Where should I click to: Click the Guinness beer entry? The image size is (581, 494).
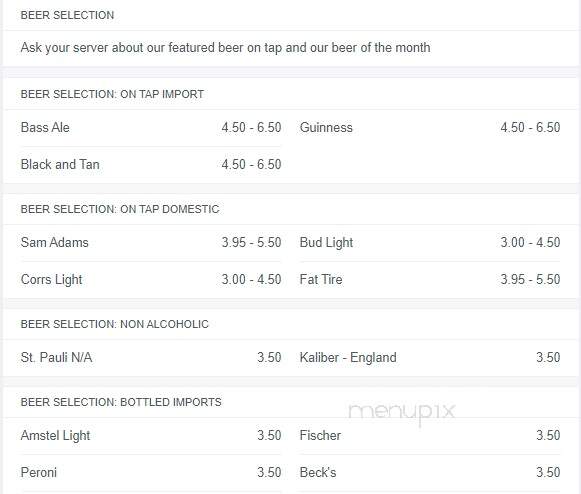[430, 127]
